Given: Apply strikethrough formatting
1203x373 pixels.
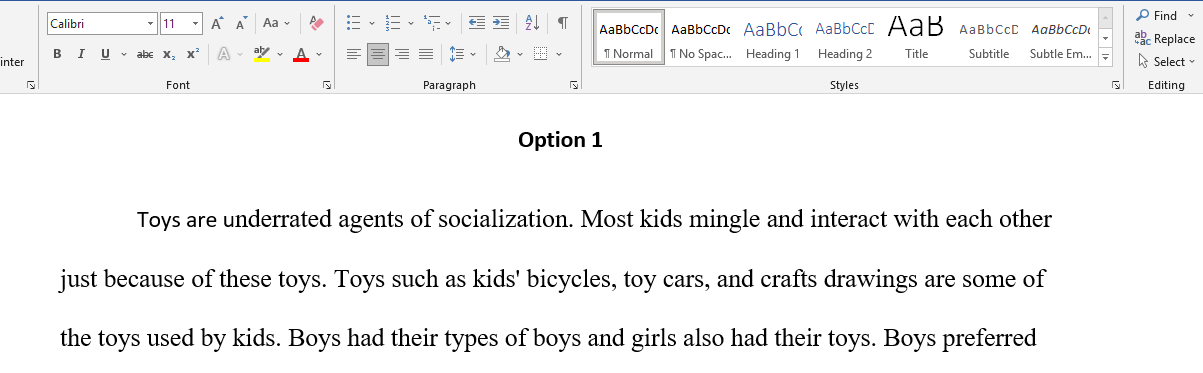Looking at the screenshot, I should pyautogui.click(x=145, y=54).
